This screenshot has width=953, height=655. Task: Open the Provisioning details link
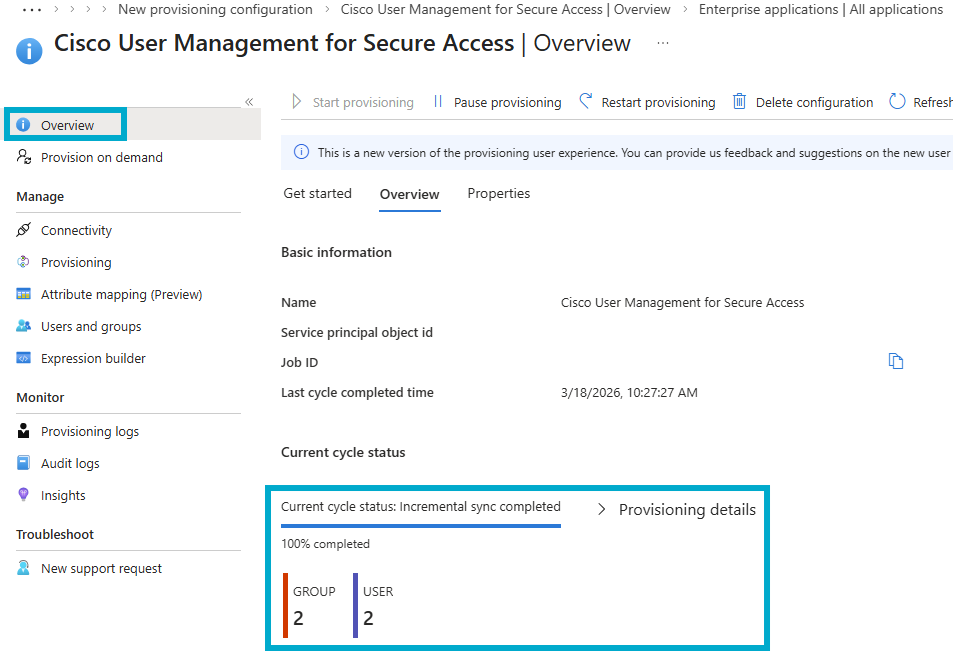pyautogui.click(x=687, y=510)
